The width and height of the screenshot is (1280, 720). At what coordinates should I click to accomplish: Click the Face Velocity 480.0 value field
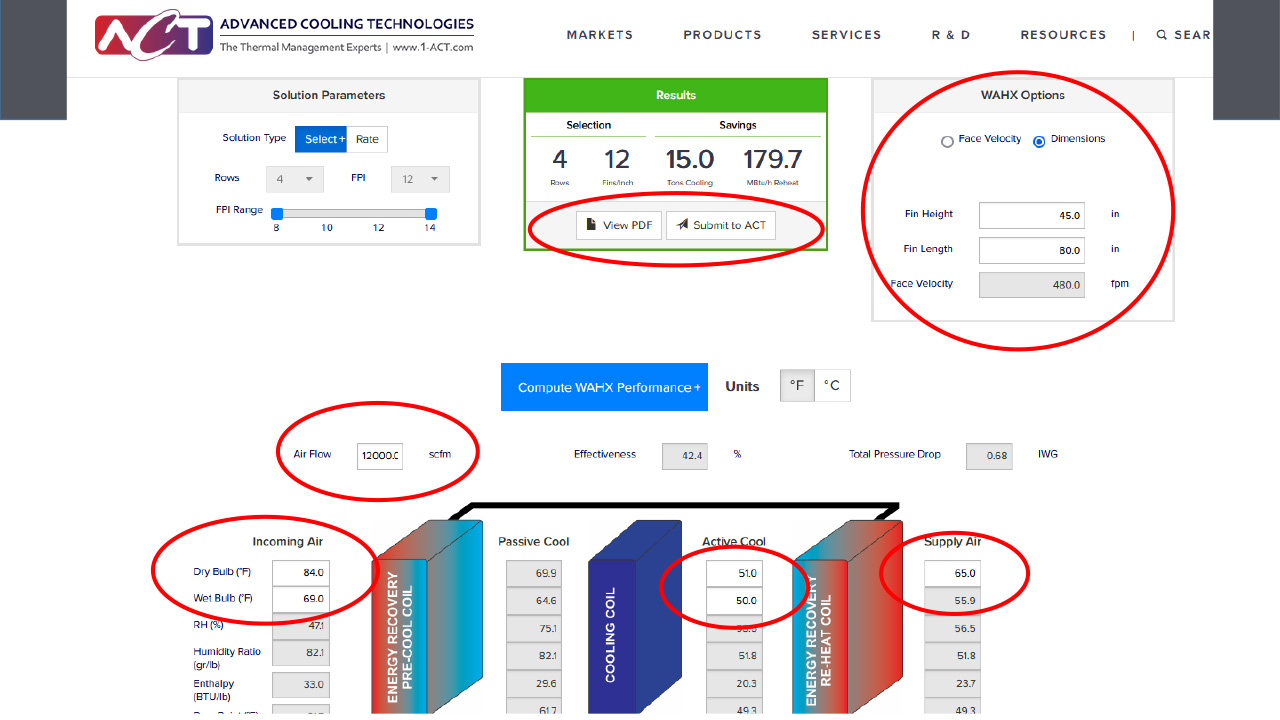[1032, 285]
